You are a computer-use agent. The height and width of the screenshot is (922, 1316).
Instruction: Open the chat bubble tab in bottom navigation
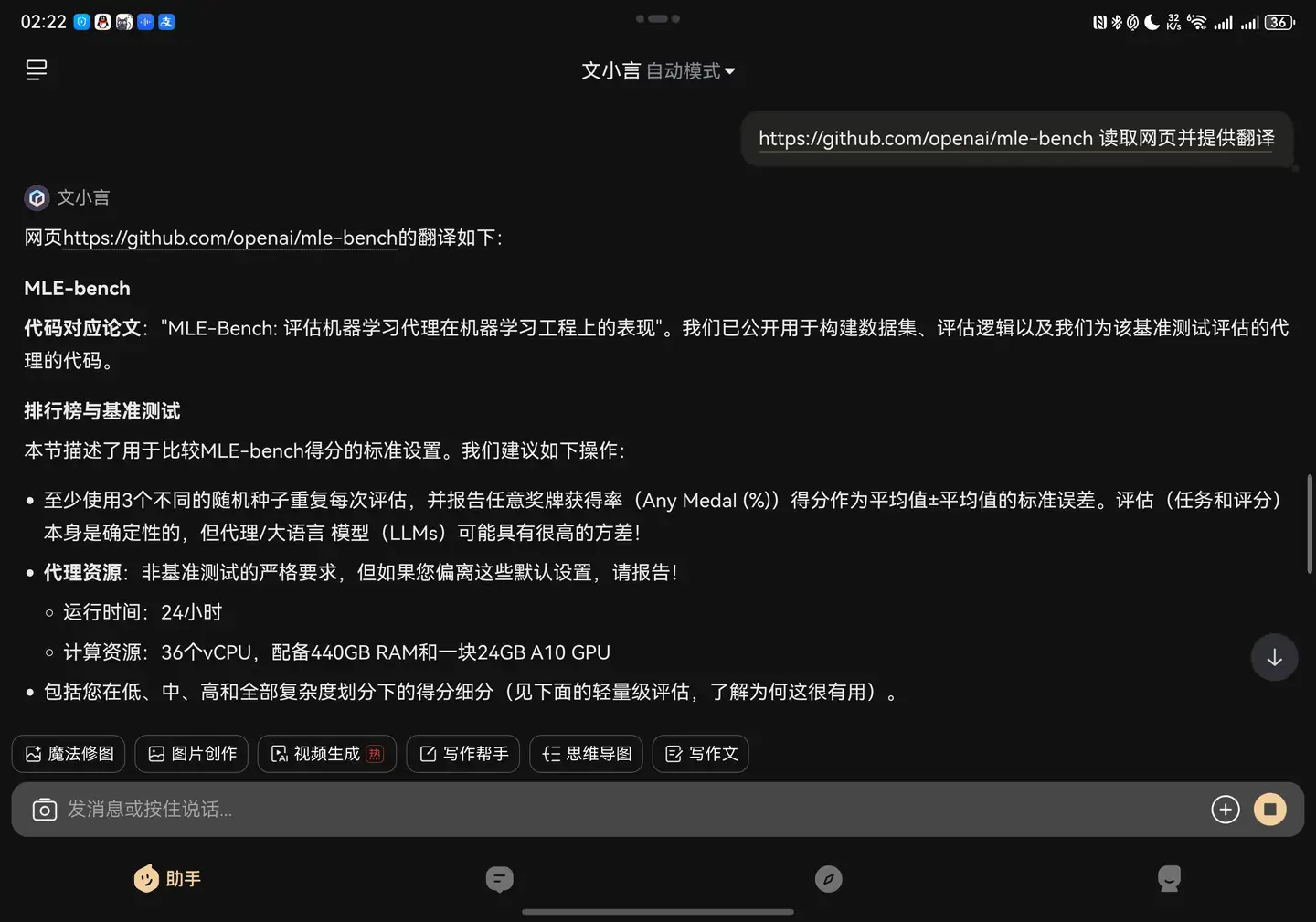click(x=499, y=879)
